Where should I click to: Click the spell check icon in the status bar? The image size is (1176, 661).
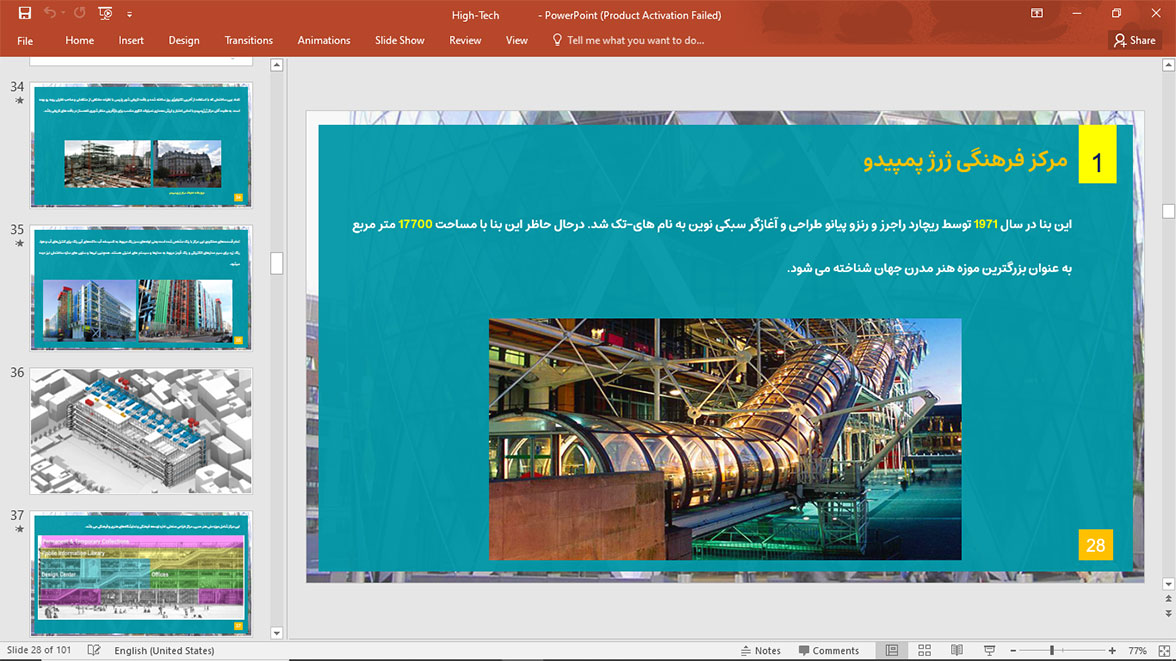[x=94, y=650]
